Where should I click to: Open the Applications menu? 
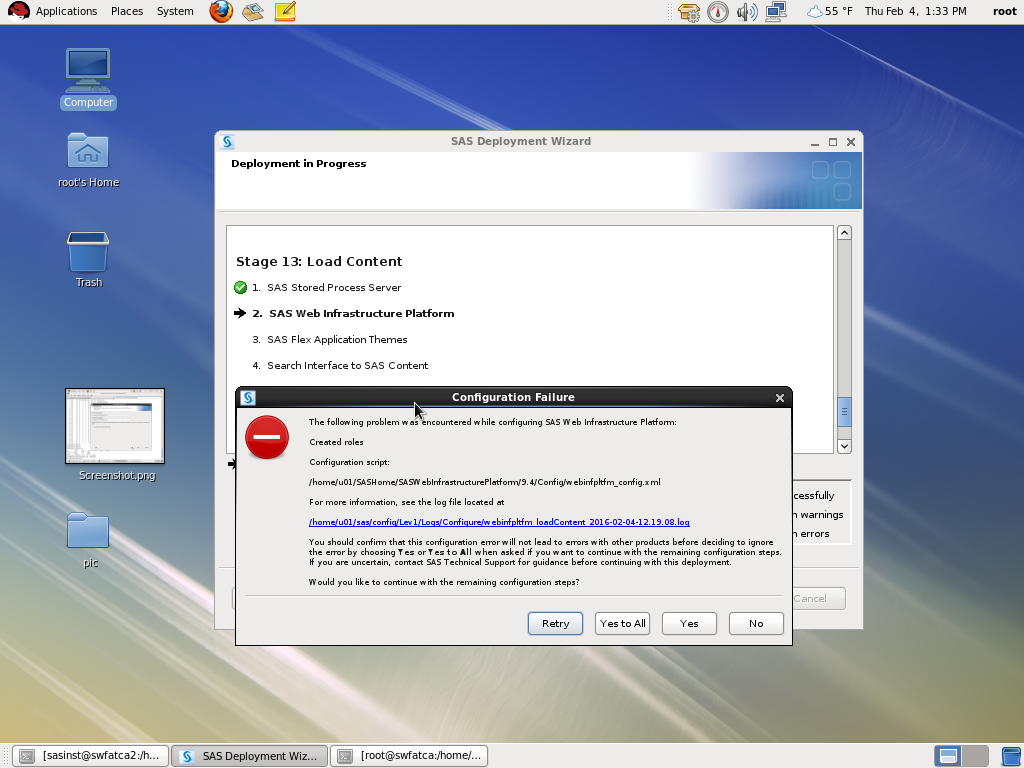(x=66, y=11)
